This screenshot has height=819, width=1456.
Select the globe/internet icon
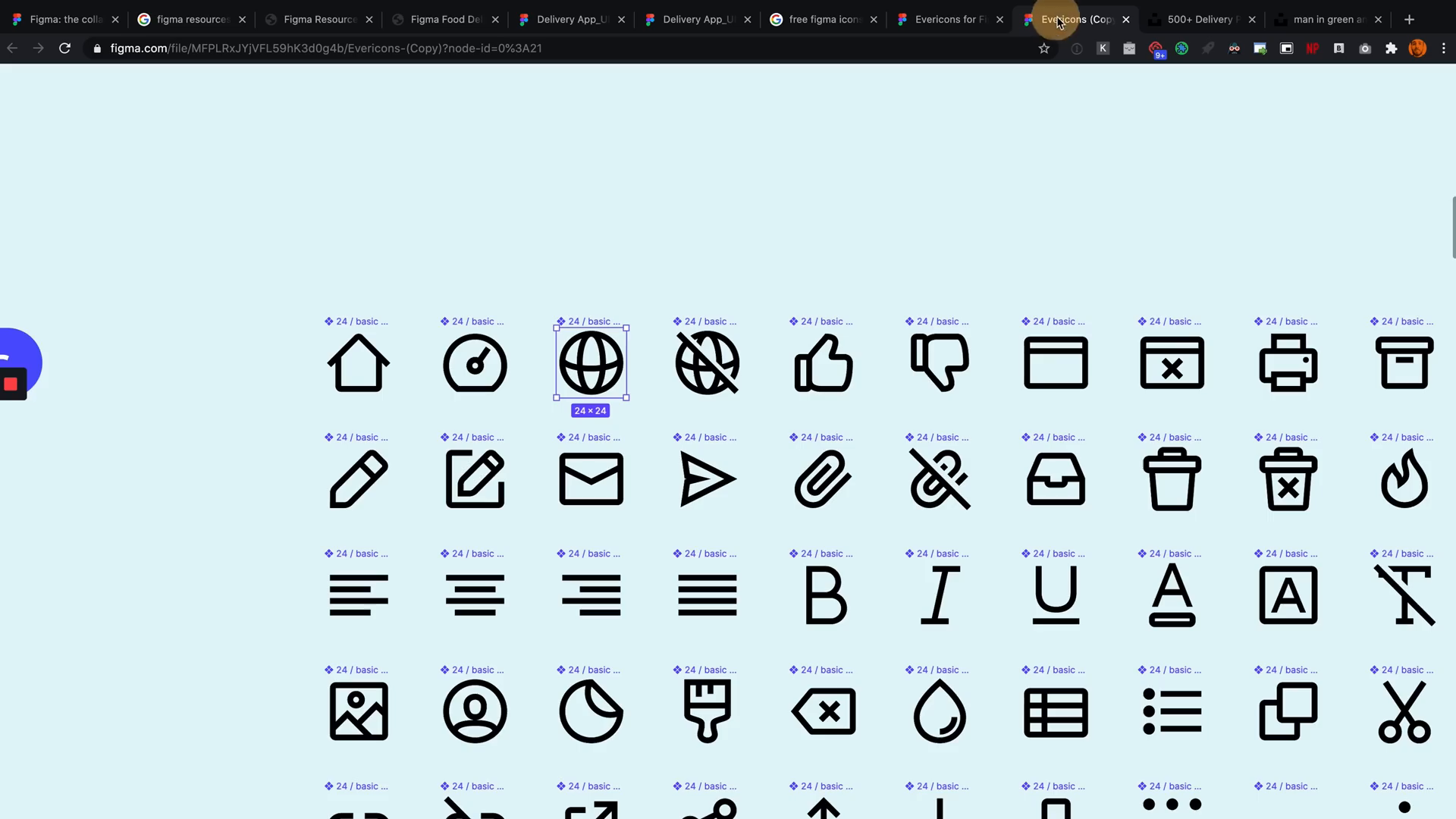(590, 363)
